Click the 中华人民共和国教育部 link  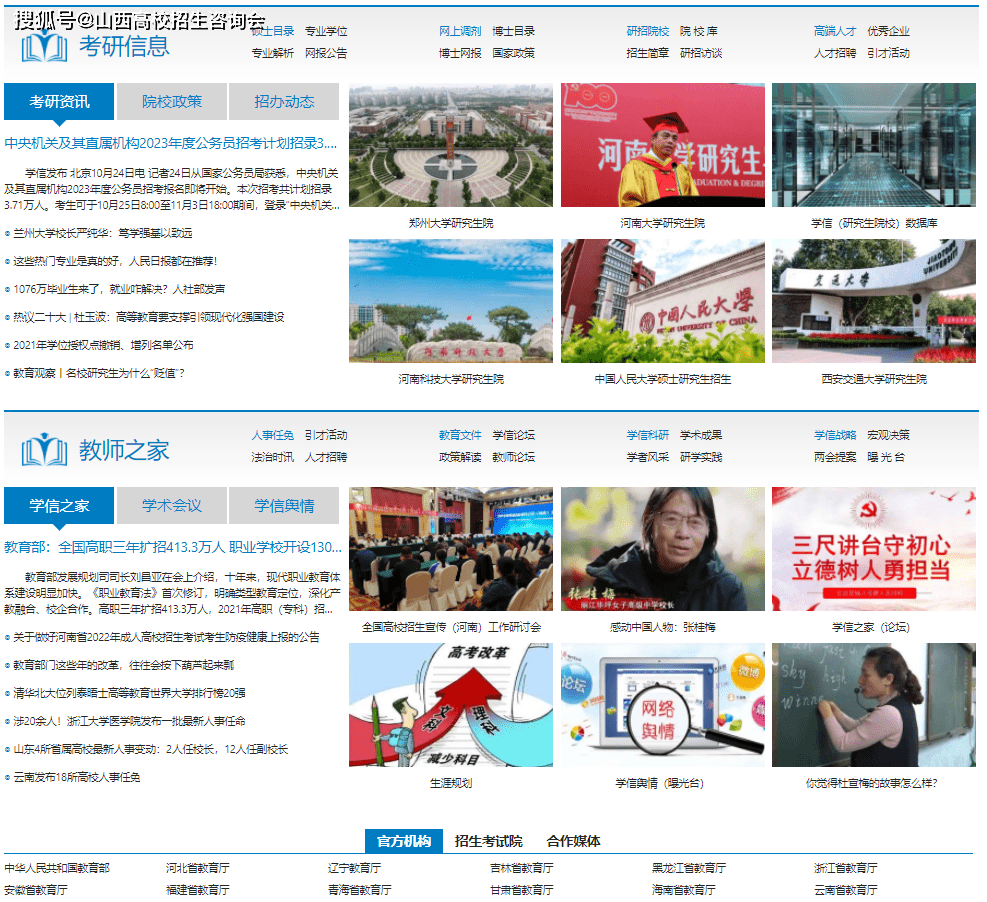(x=57, y=868)
